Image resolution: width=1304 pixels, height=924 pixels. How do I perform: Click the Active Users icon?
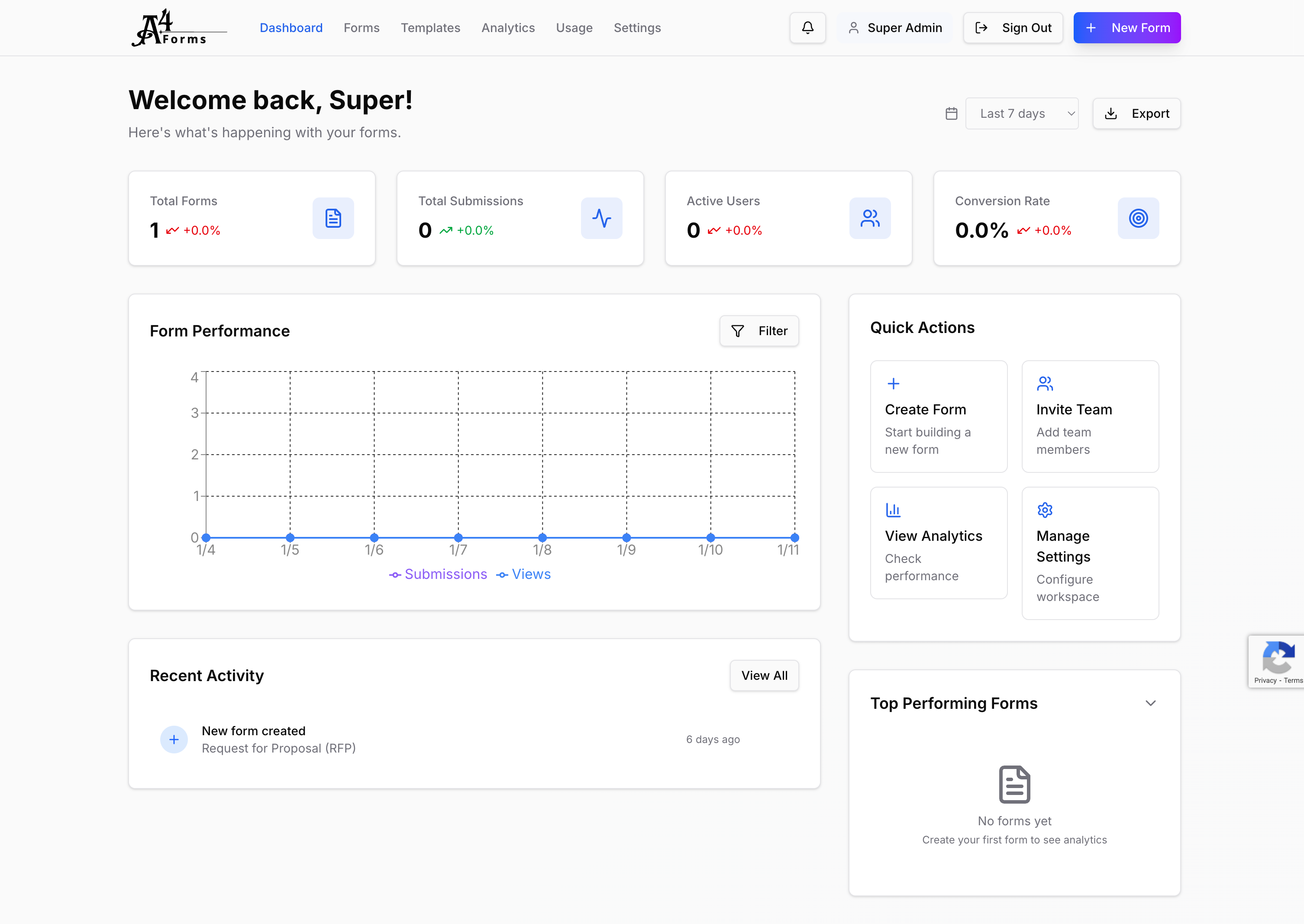point(870,218)
